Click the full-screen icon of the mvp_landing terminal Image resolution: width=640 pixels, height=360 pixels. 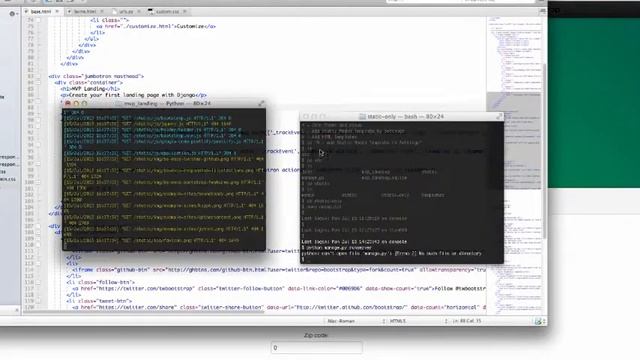click(261, 104)
